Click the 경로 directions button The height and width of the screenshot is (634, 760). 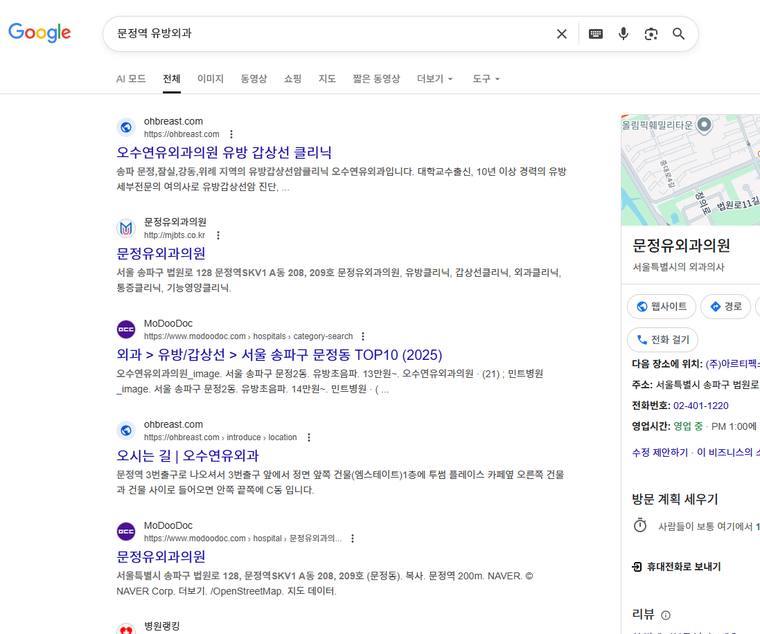click(726, 306)
